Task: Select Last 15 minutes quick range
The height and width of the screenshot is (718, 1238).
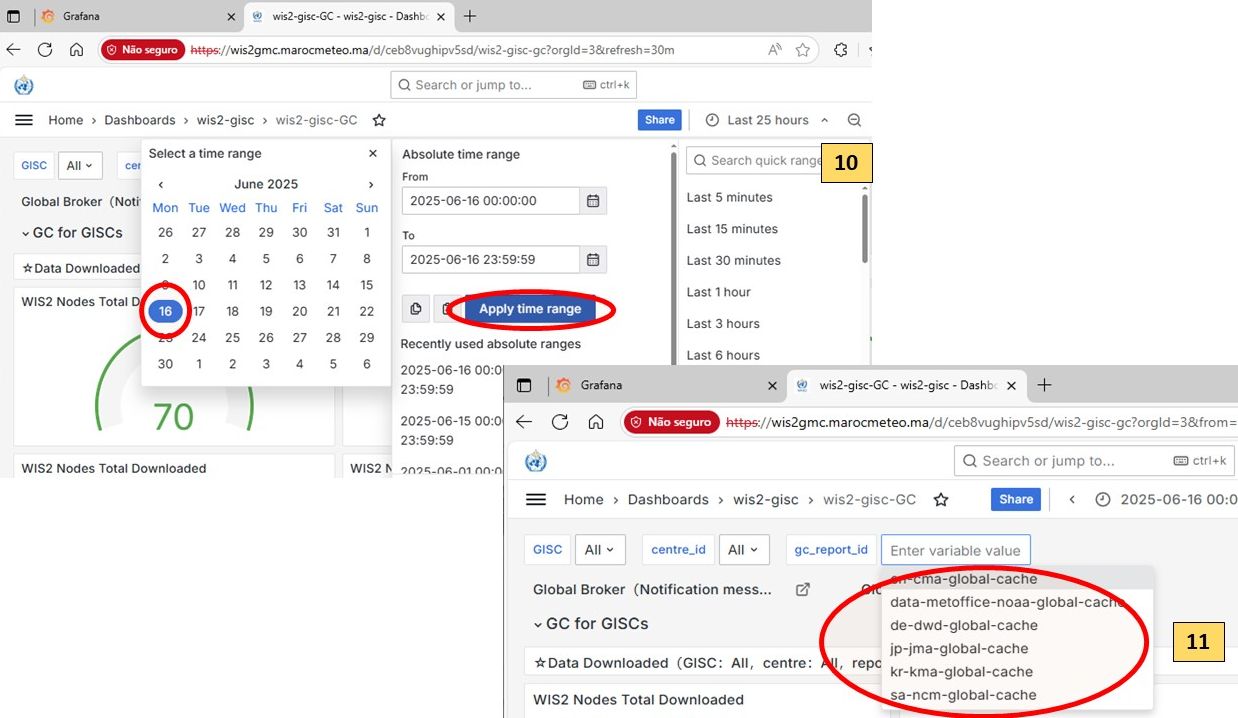Action: 731,229
